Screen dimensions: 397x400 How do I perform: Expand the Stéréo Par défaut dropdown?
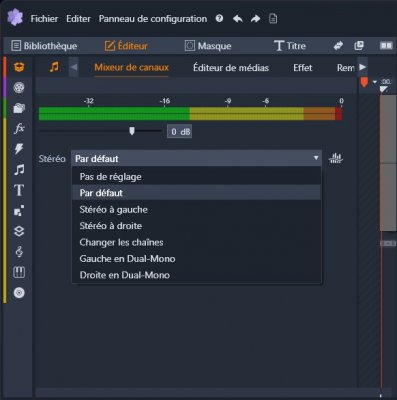tap(196, 158)
